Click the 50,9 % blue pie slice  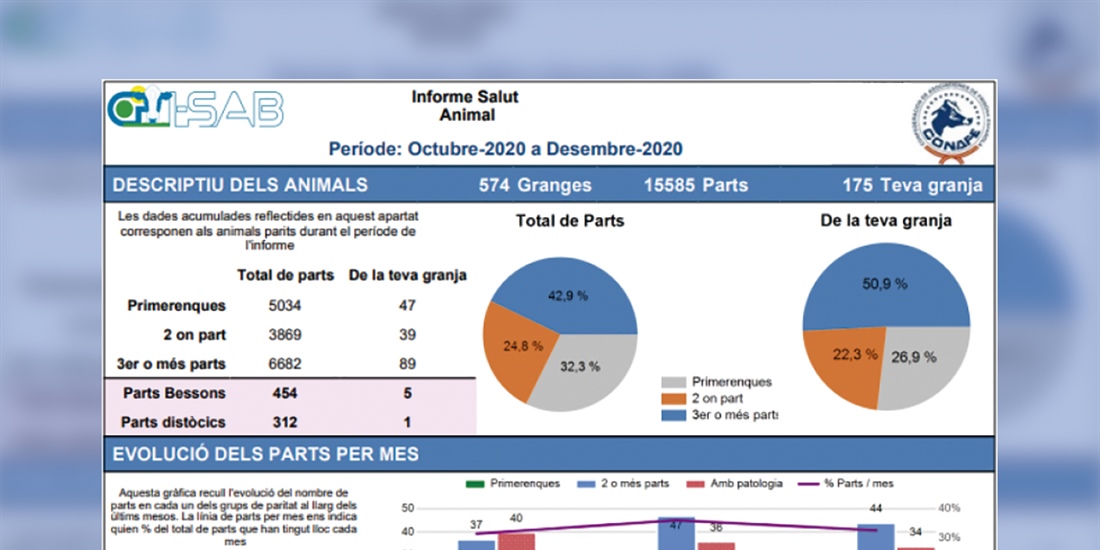coord(886,283)
